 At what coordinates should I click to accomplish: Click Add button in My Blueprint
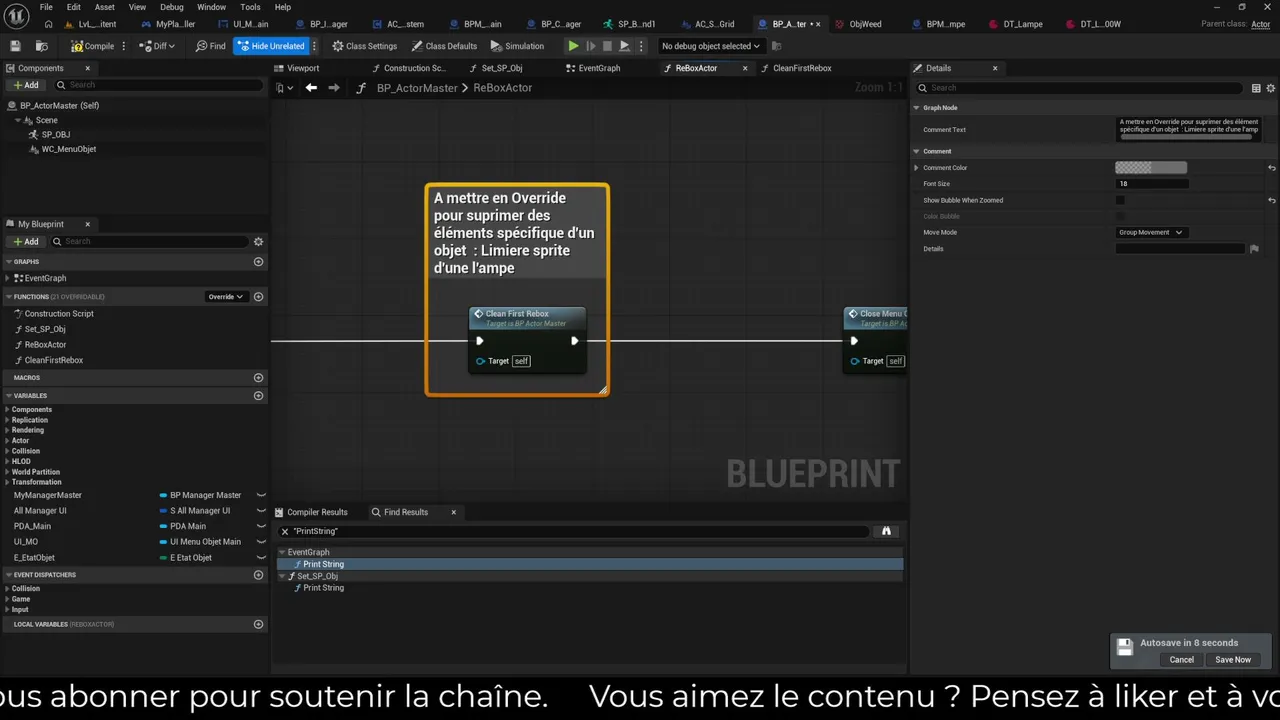click(x=26, y=241)
